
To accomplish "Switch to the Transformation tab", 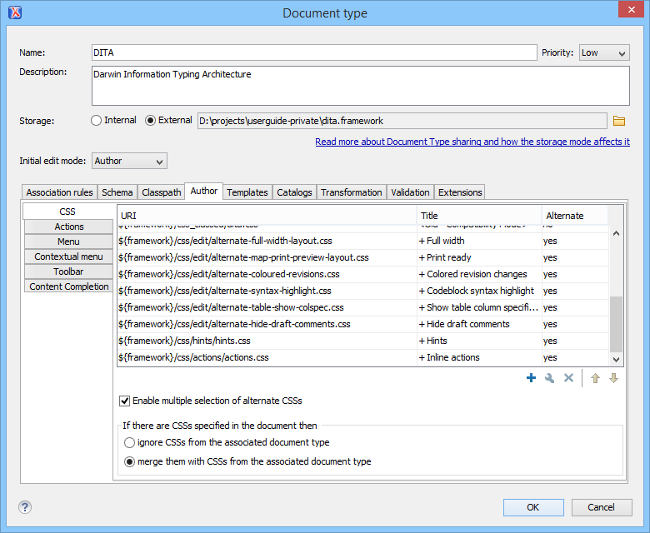I will coord(351,192).
